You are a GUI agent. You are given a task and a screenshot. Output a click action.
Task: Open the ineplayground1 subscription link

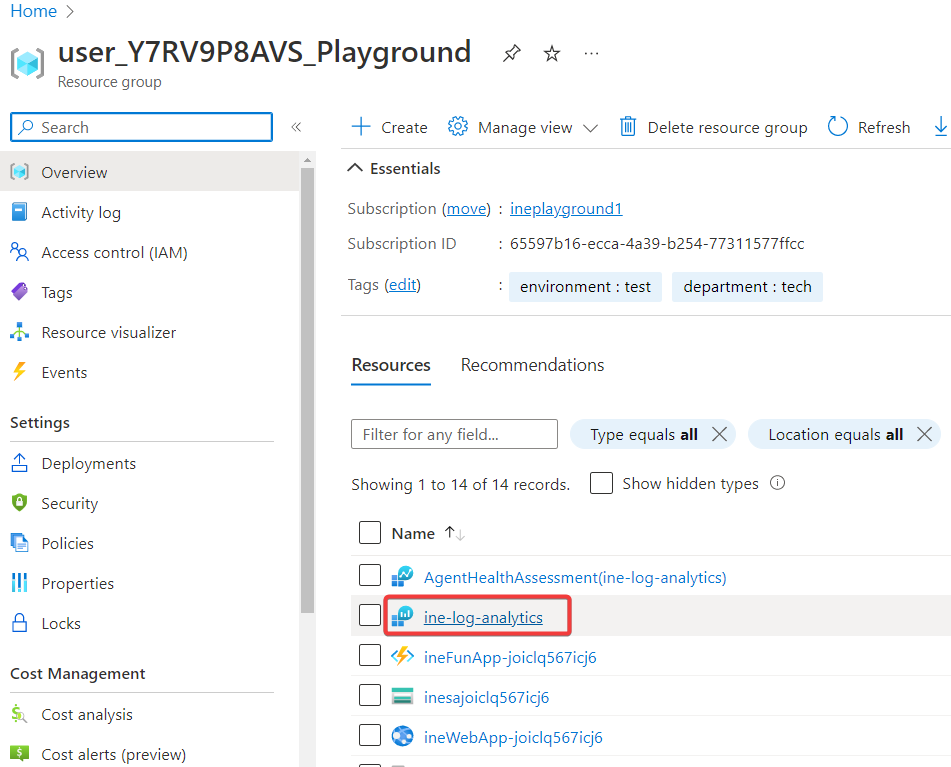(x=566, y=209)
